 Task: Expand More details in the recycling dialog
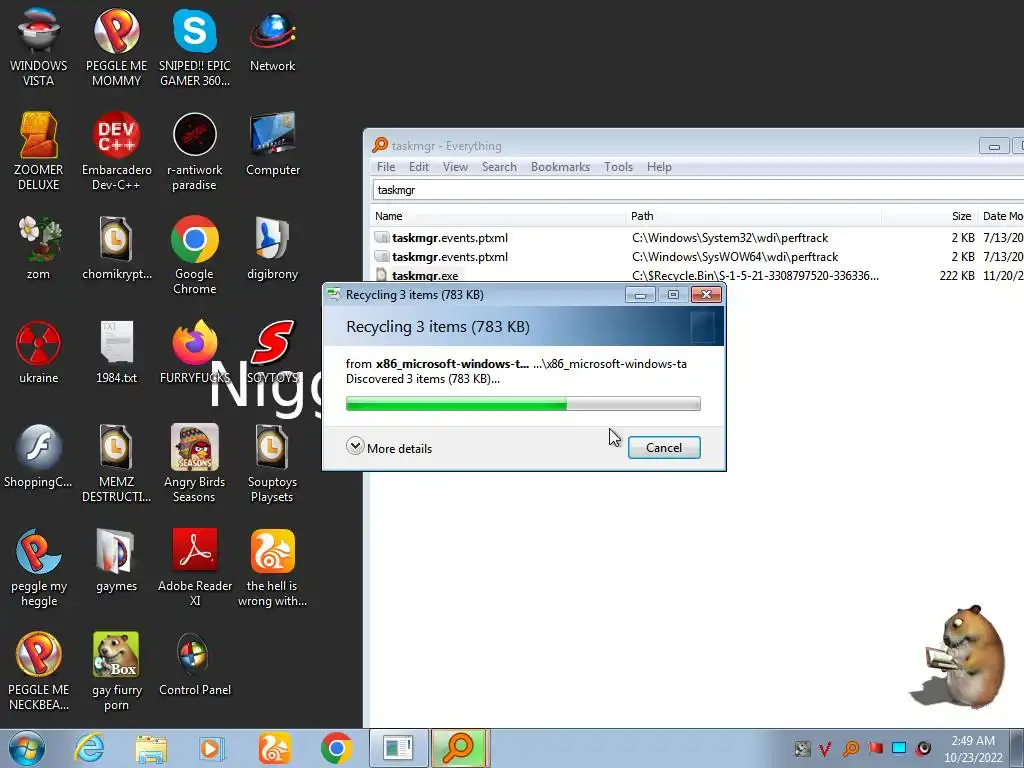coord(389,447)
